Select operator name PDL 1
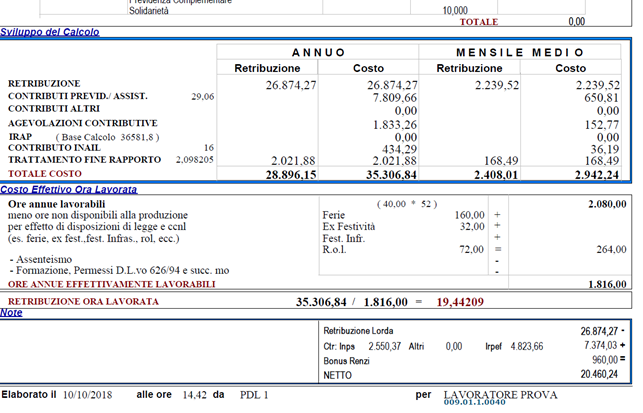Image resolution: width=643 pixels, height=413 pixels. pos(254,395)
